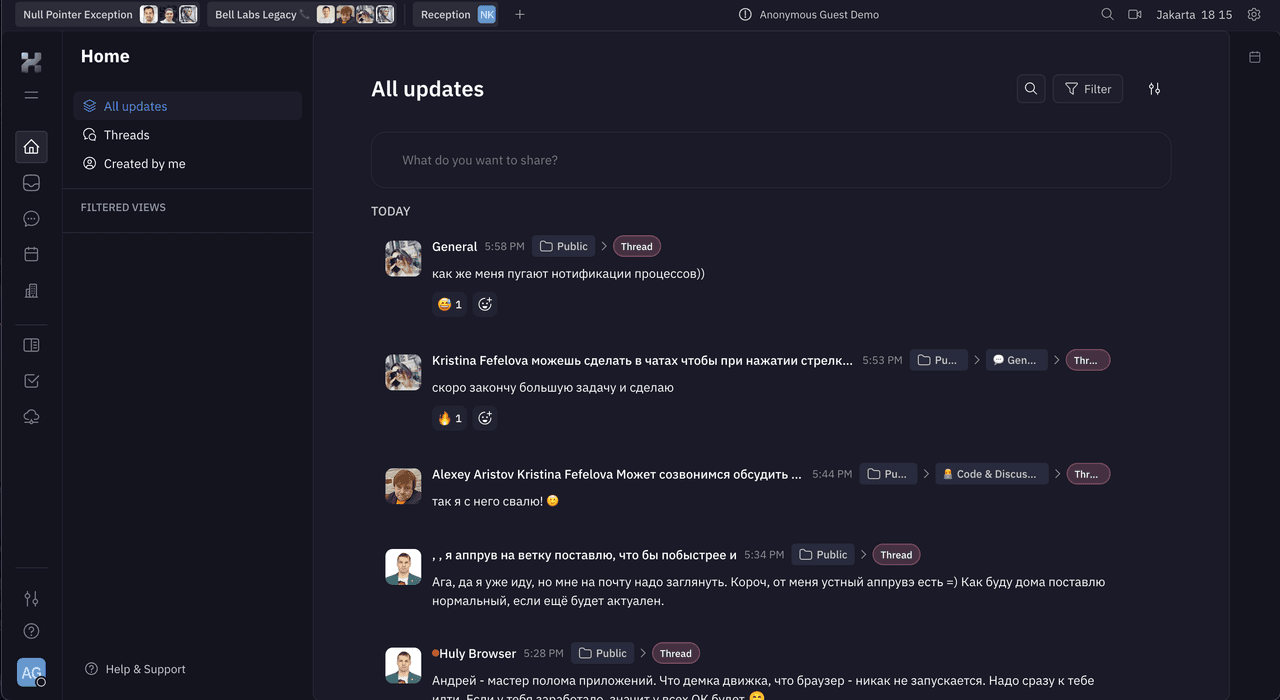Viewport: 1280px width, 700px height.
Task: Open the chat messages sidebar icon
Action: click(x=31, y=219)
